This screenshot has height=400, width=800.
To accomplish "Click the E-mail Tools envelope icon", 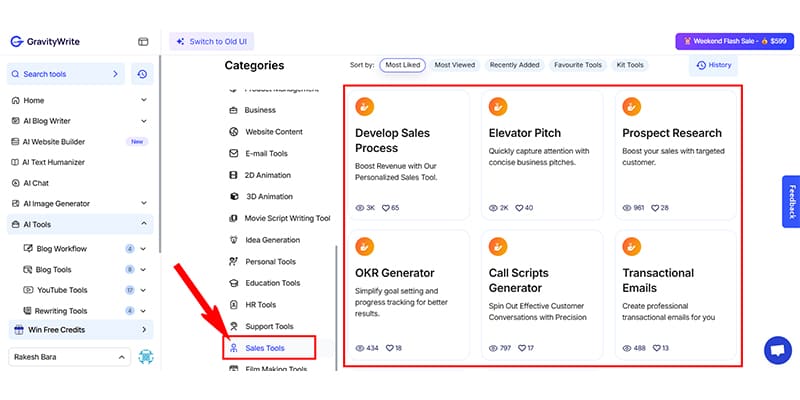I will click(234, 153).
